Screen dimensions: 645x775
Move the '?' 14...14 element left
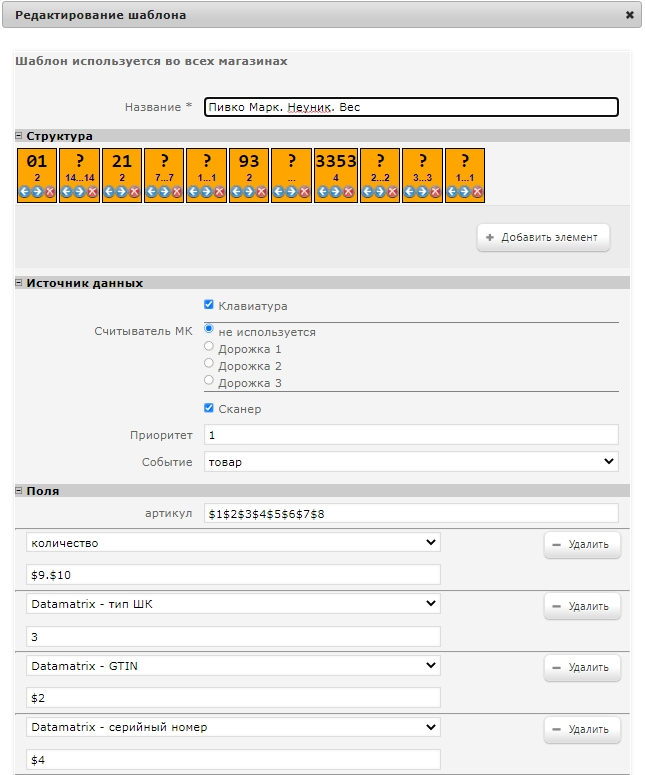pyautogui.click(x=67, y=192)
